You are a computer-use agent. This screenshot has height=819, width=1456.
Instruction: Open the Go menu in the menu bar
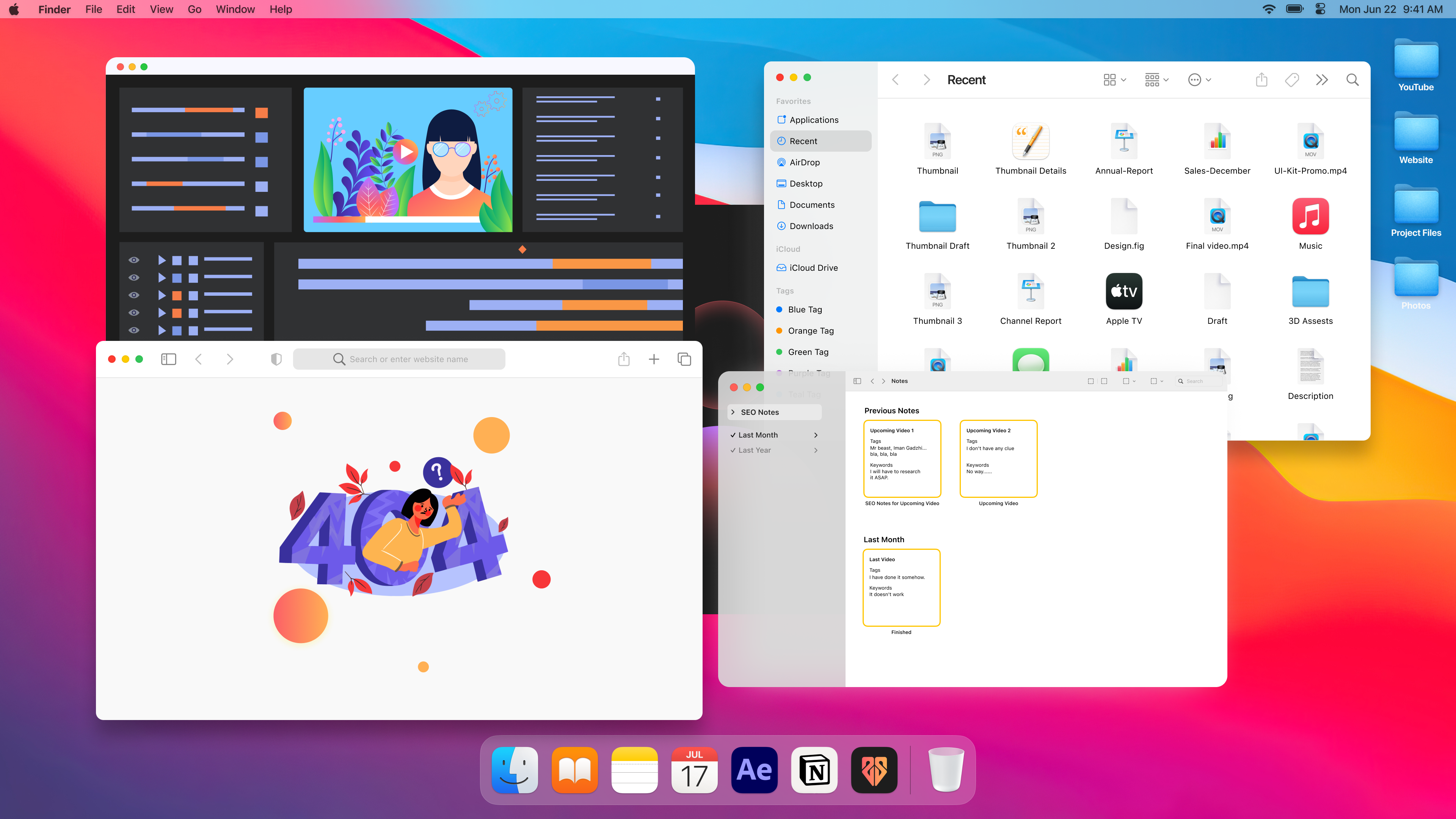(x=195, y=9)
